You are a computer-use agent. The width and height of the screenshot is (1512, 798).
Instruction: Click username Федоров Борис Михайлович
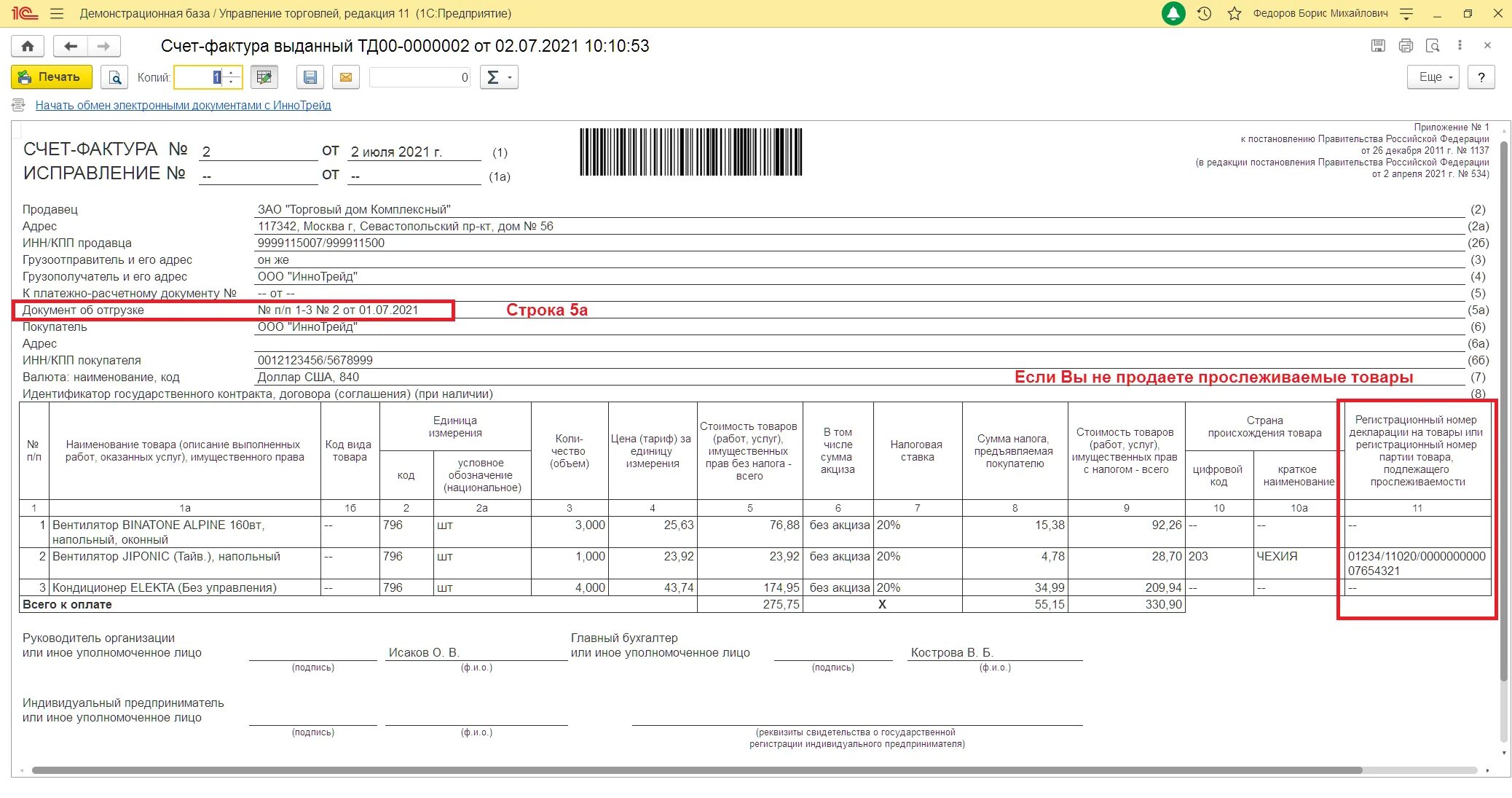tap(1320, 13)
